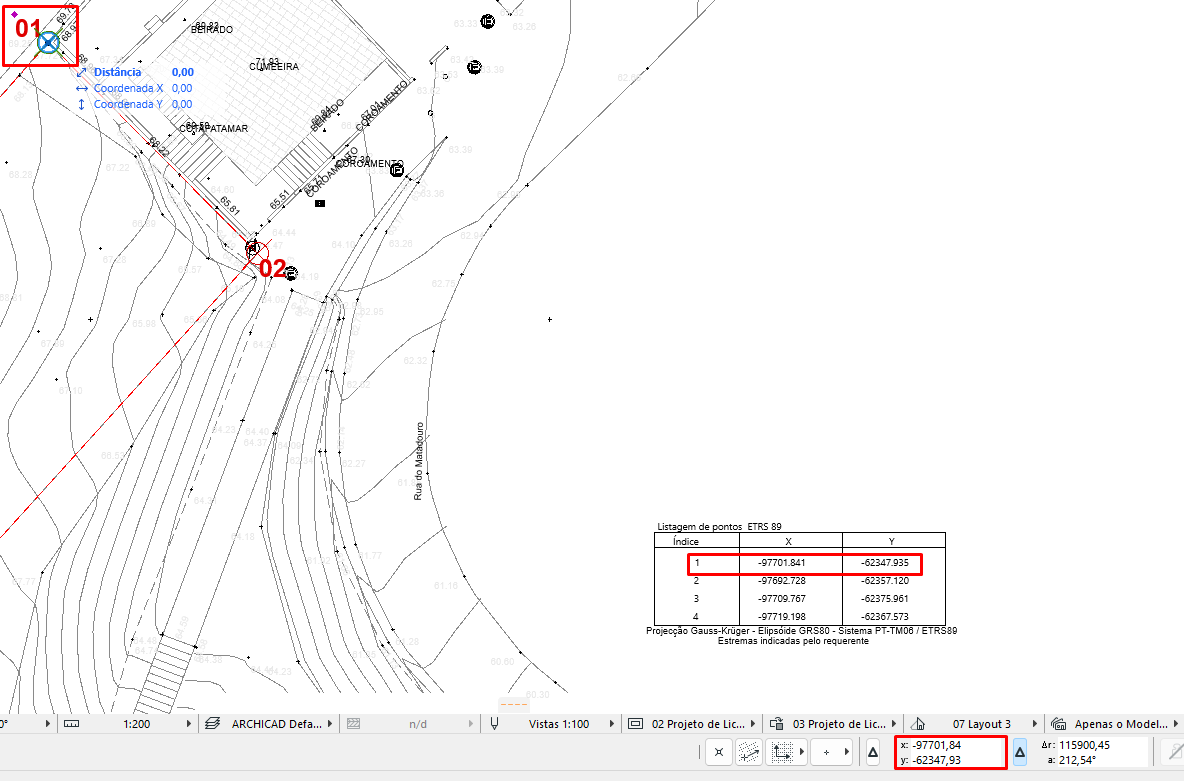Click the snap guides and points button

pos(717,751)
